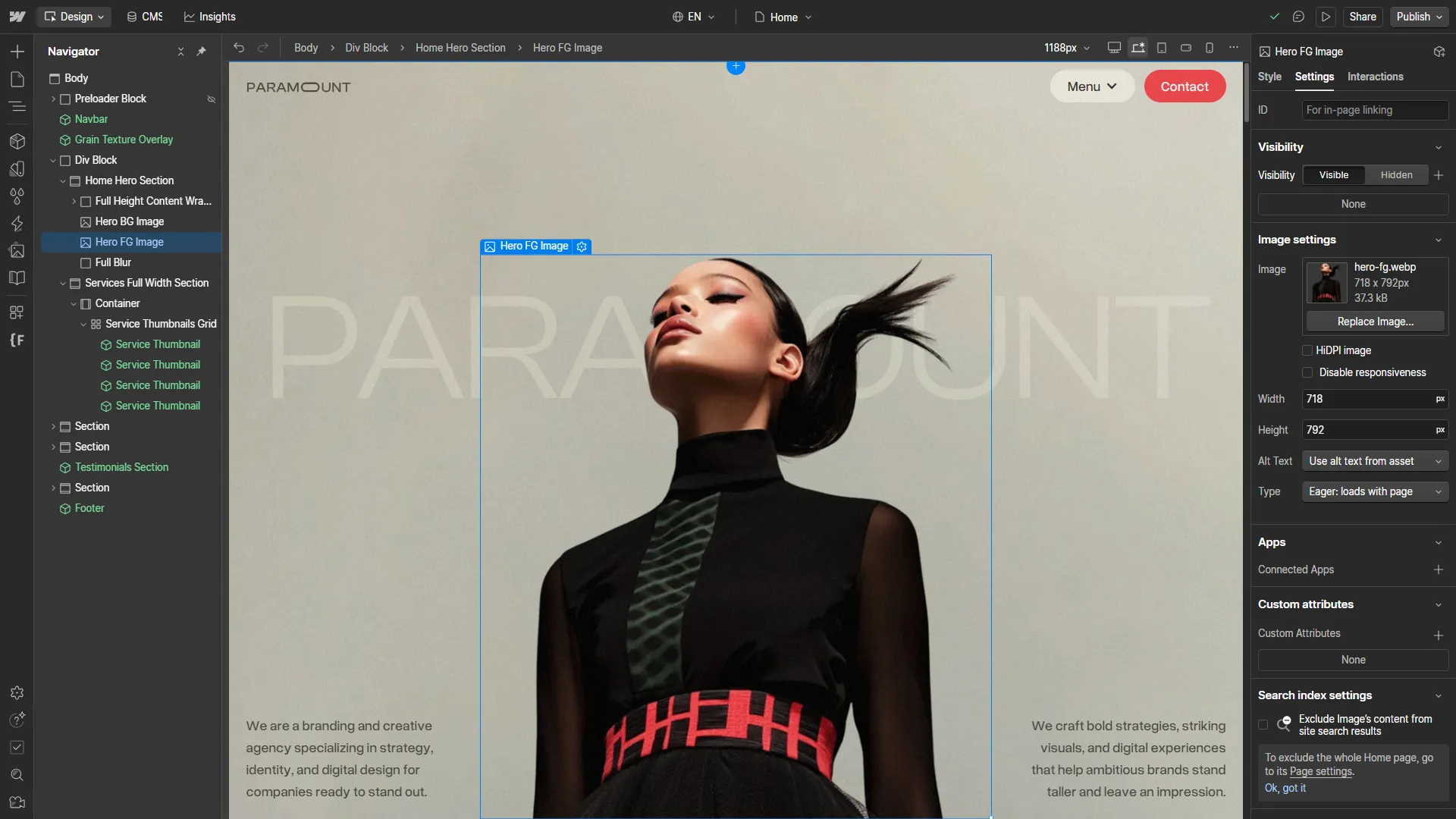Enable the HiDPI image checkbox

coord(1307,350)
